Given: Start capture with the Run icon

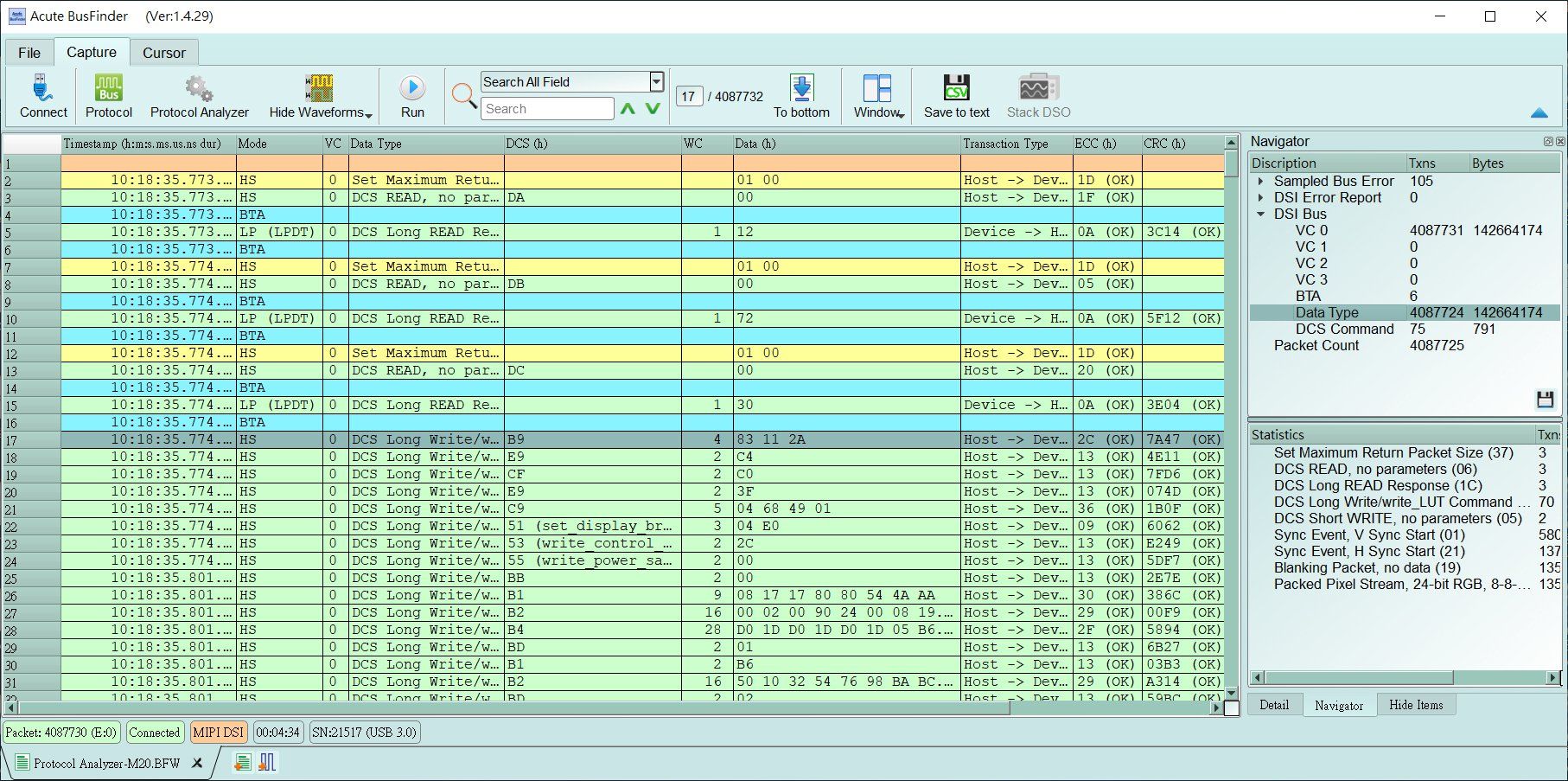Looking at the screenshot, I should (412, 88).
